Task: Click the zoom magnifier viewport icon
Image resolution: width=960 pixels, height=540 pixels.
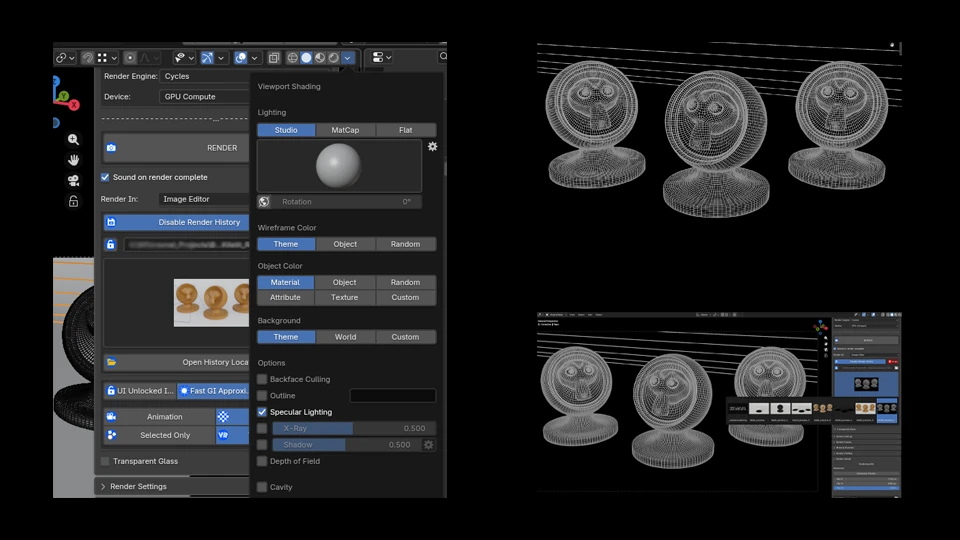Action: [73, 140]
